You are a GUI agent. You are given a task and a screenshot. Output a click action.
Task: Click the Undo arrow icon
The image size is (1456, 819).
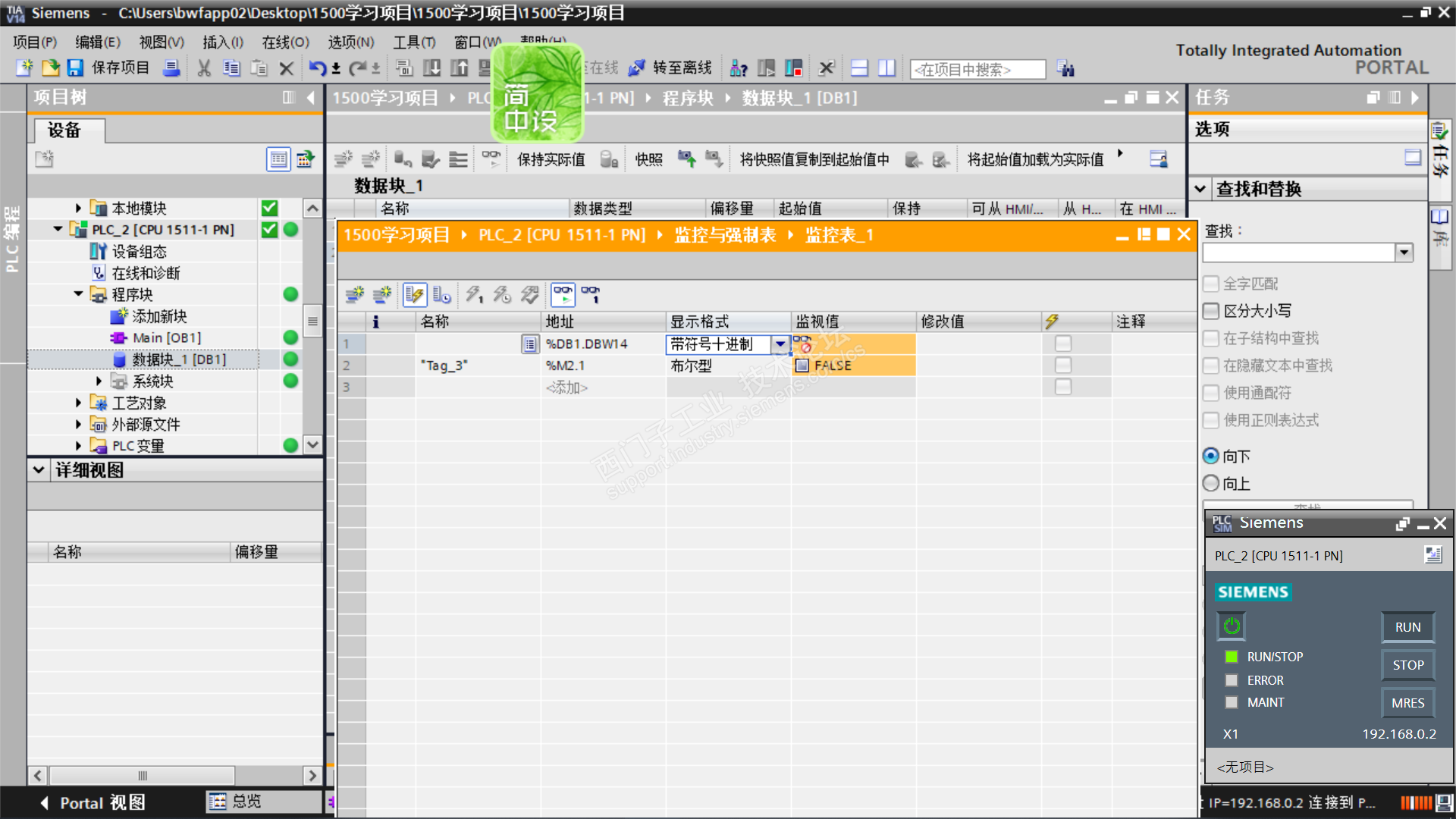(x=317, y=68)
